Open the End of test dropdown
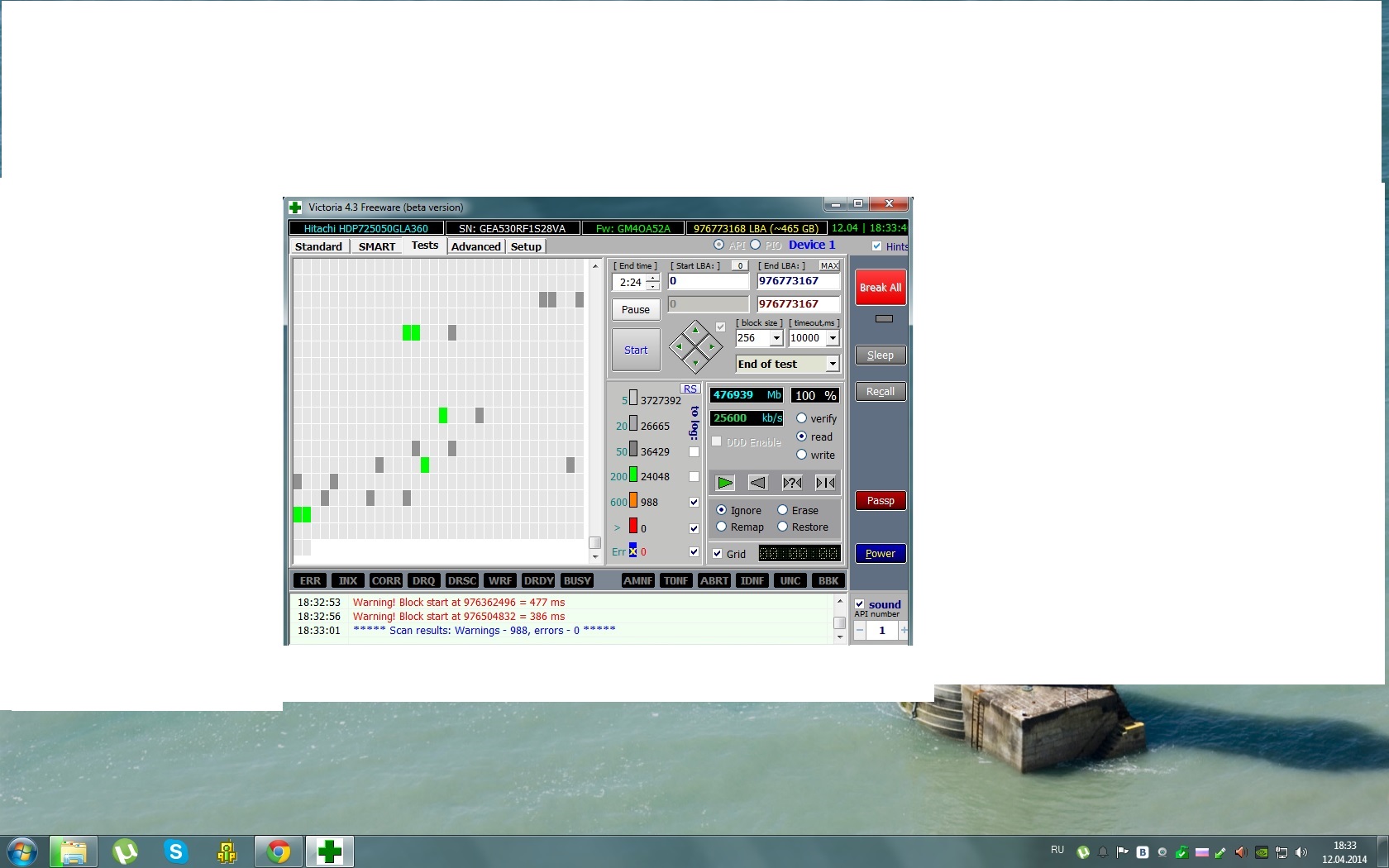The width and height of the screenshot is (1389, 868). pos(833,364)
